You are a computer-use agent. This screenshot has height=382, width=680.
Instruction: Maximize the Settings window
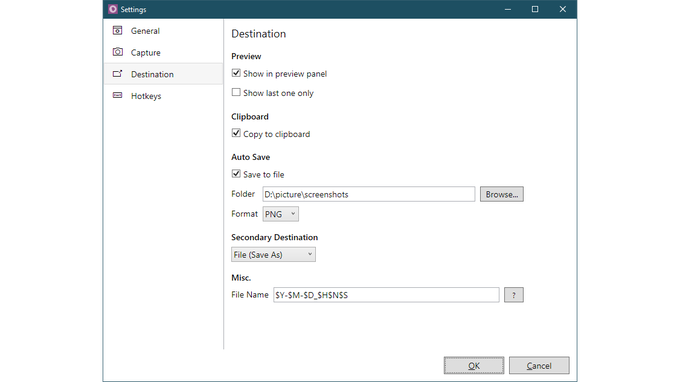coord(535,9)
